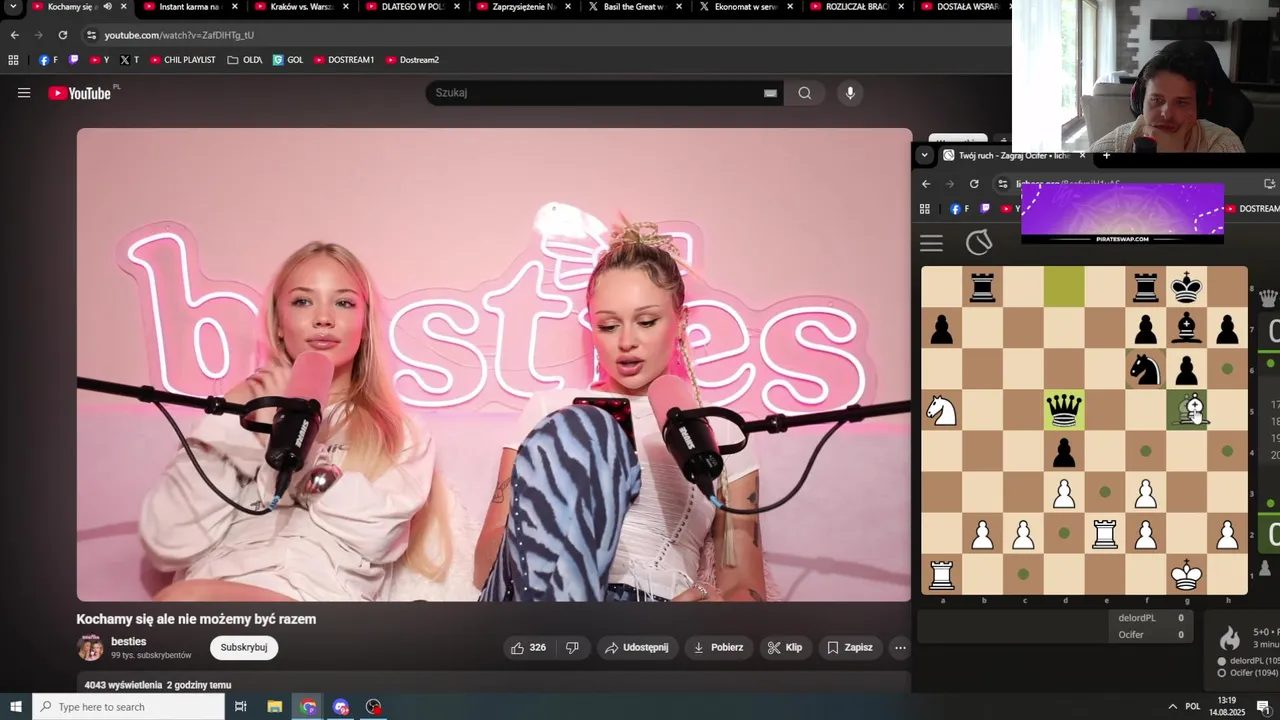
Task: Open the DOSTREAM1 bookmark
Action: pyautogui.click(x=344, y=60)
